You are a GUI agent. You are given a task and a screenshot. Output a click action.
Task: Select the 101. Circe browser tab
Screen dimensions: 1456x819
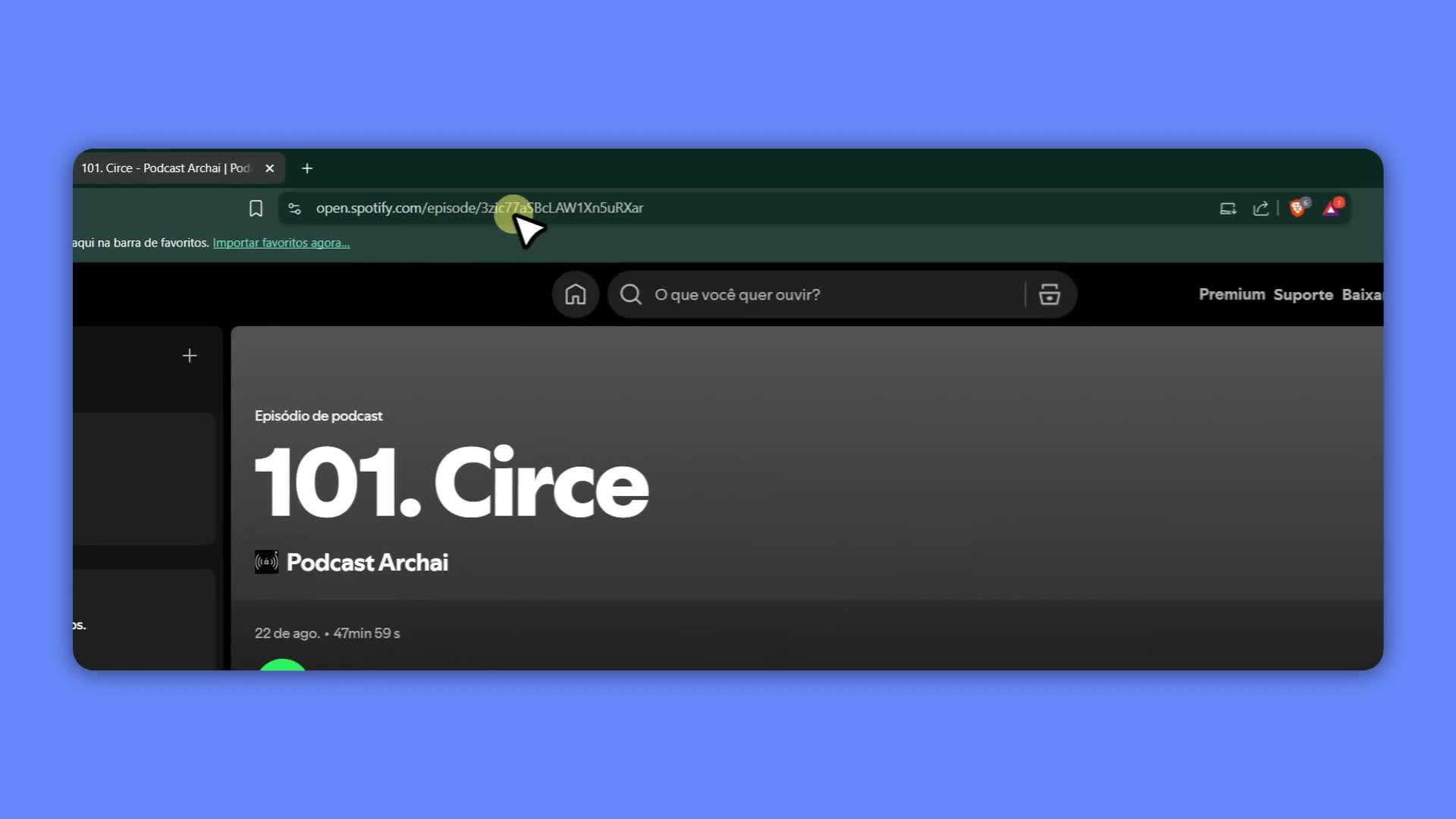coord(165,168)
